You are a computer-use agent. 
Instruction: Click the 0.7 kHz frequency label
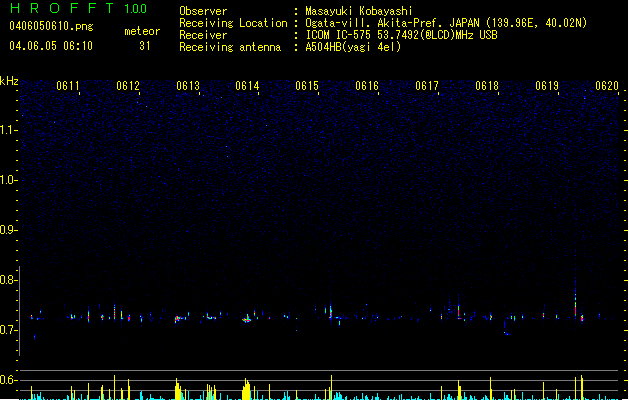pyautogui.click(x=8, y=330)
